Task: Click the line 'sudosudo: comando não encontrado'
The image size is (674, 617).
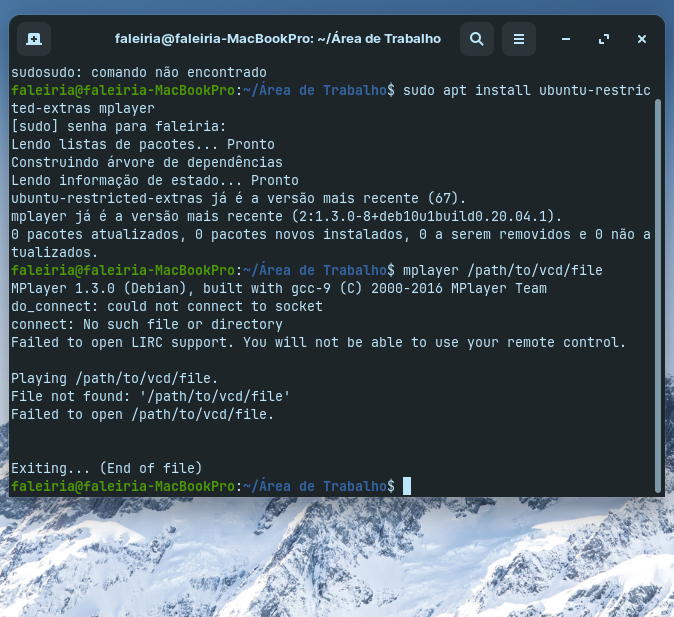Action: coord(139,72)
